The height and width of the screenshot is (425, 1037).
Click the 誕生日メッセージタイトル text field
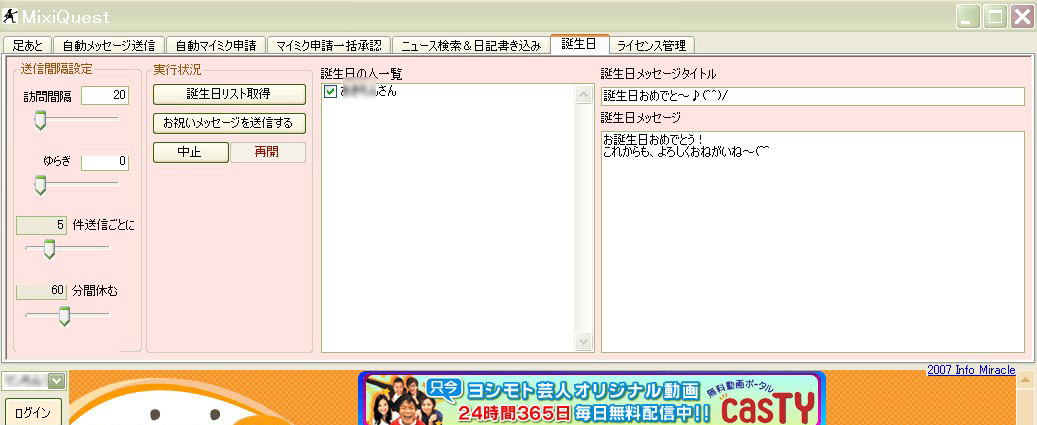click(813, 96)
